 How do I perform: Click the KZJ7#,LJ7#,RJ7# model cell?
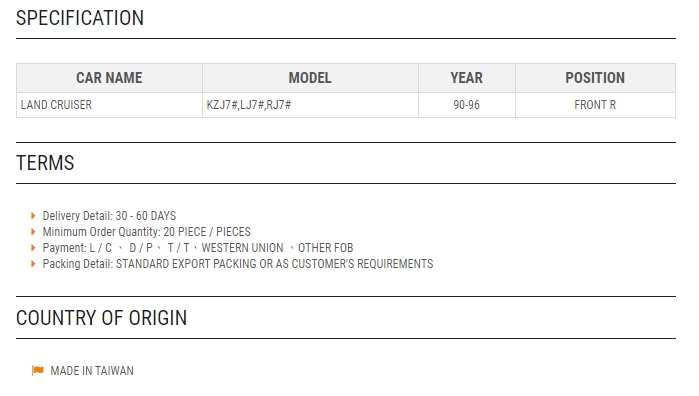click(x=310, y=105)
